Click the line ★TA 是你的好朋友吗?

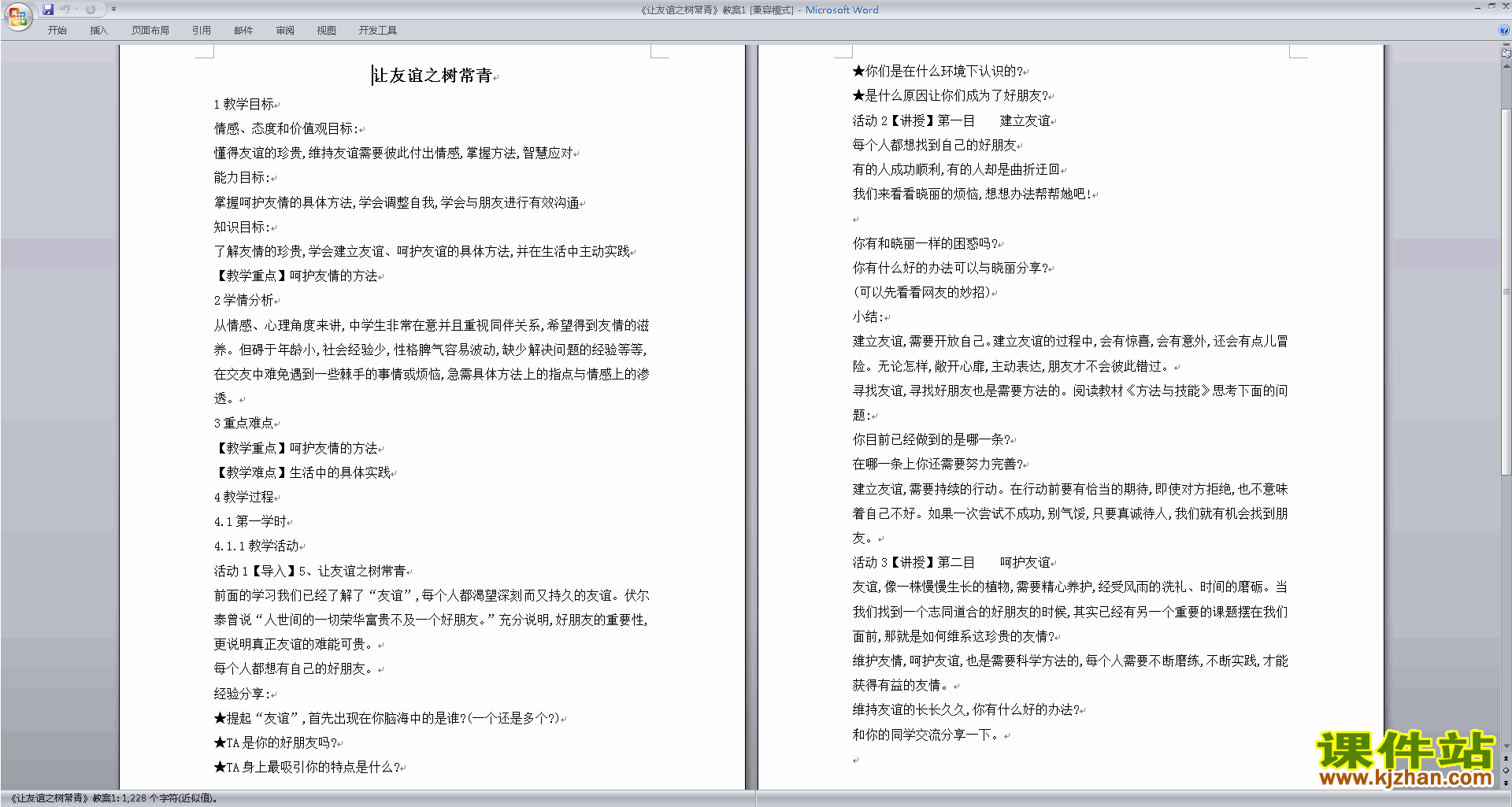point(276,742)
